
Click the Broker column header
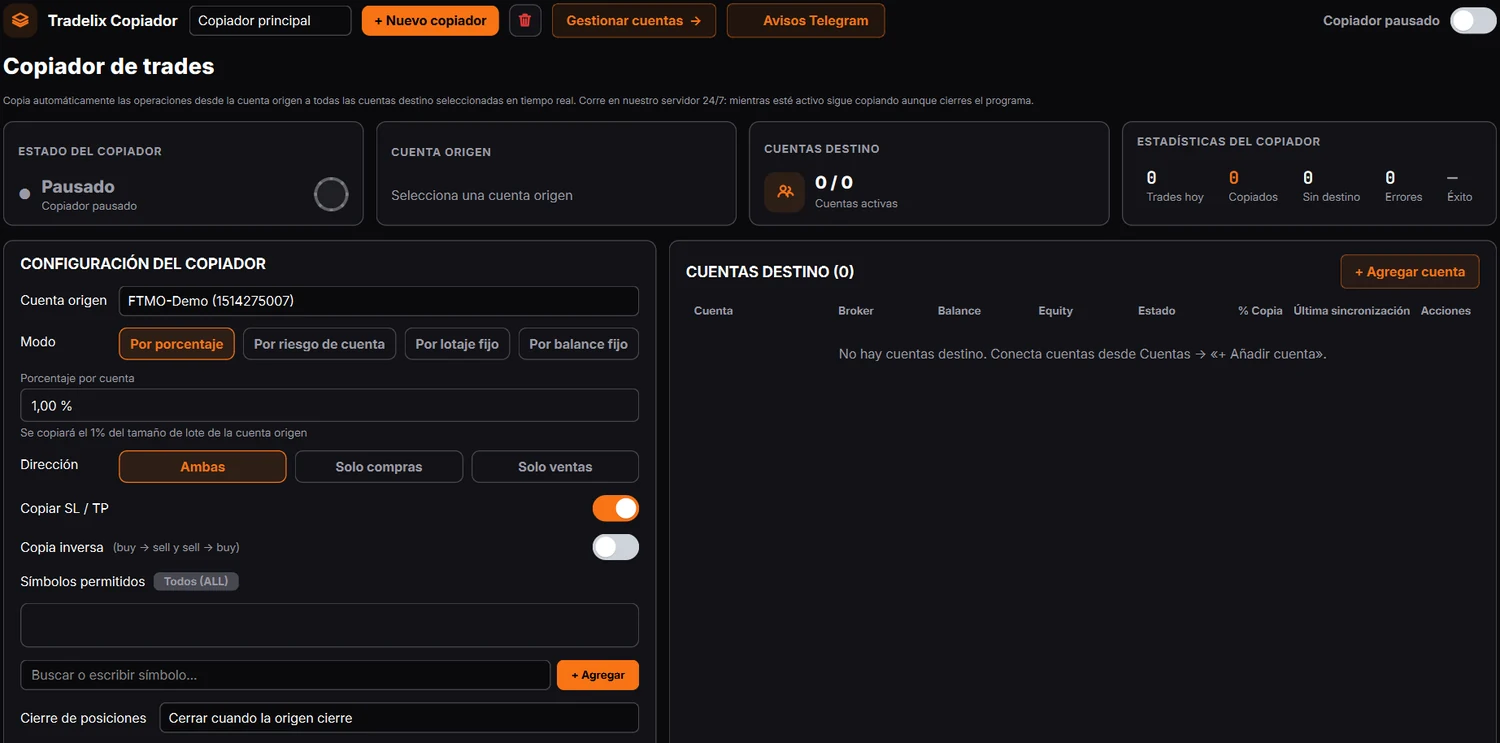pos(856,311)
